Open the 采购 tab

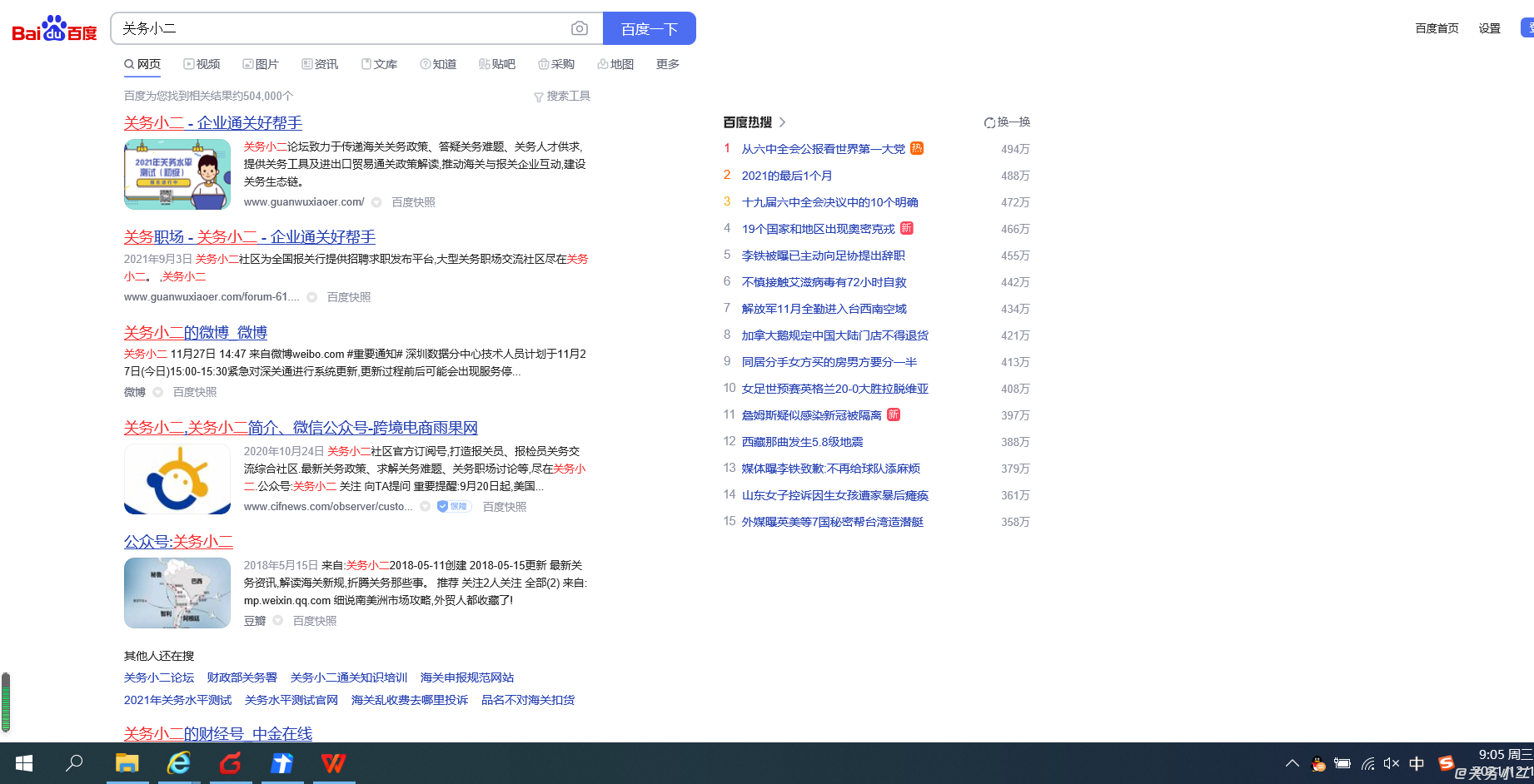pyautogui.click(x=556, y=64)
